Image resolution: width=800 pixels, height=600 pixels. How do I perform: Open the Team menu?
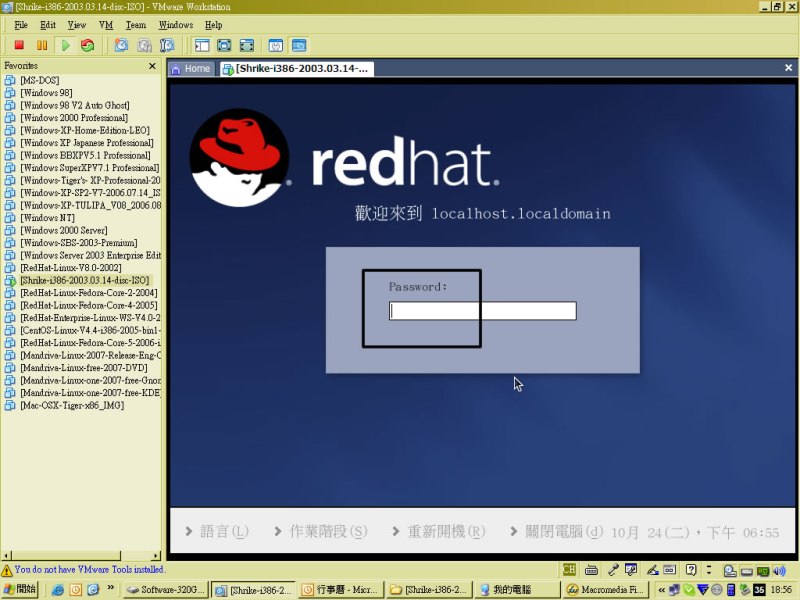tap(136, 25)
